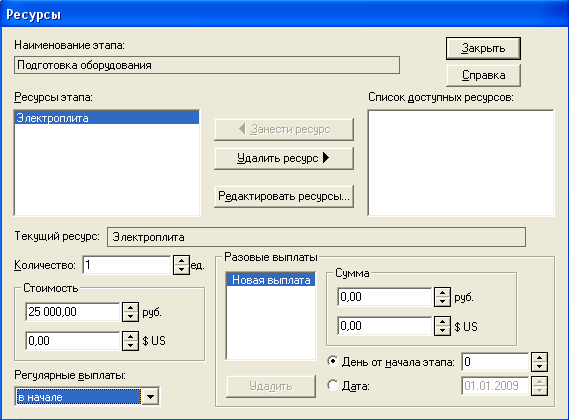
Task: Decrease День от начала этапа value
Action: point(539,367)
